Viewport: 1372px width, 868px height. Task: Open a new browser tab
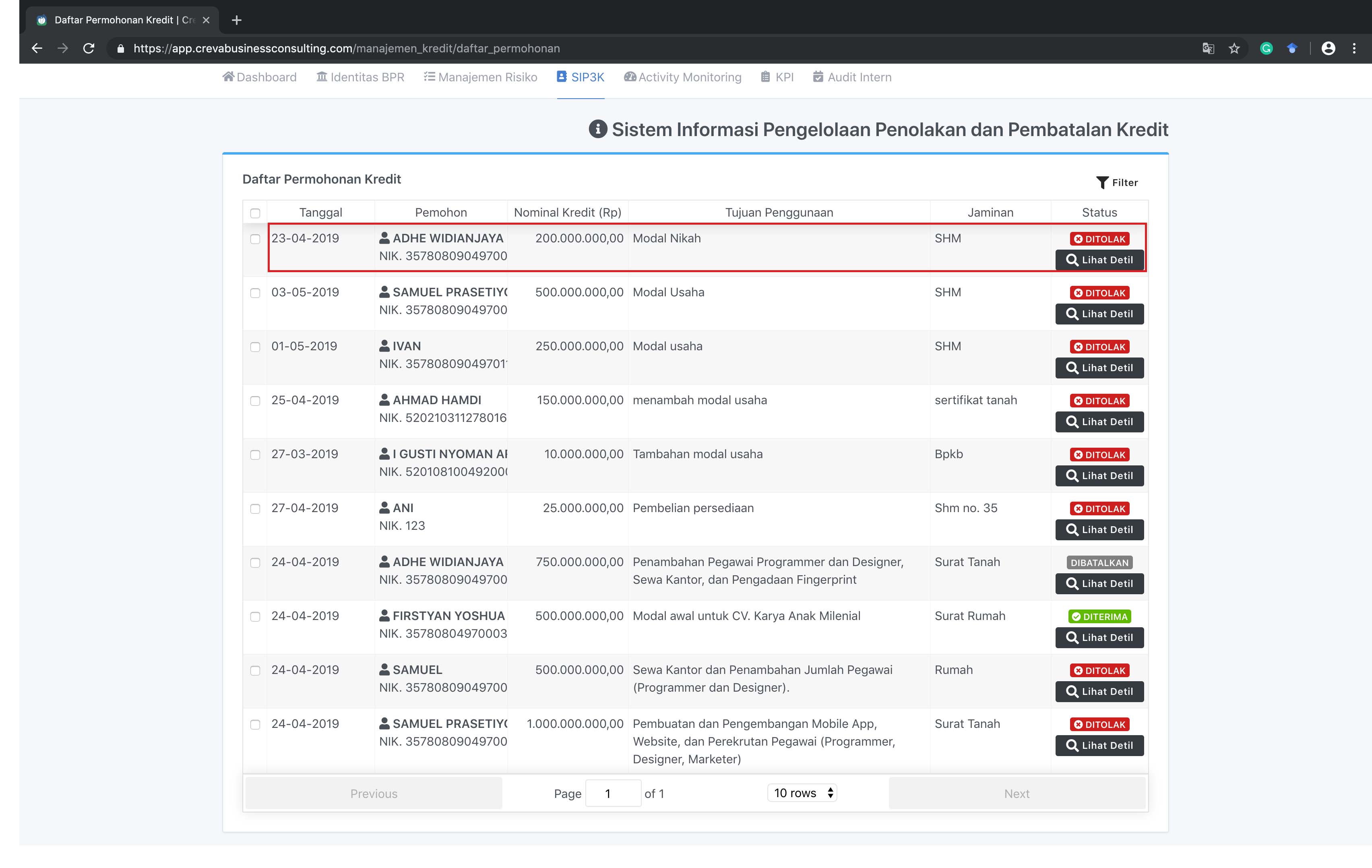point(236,20)
